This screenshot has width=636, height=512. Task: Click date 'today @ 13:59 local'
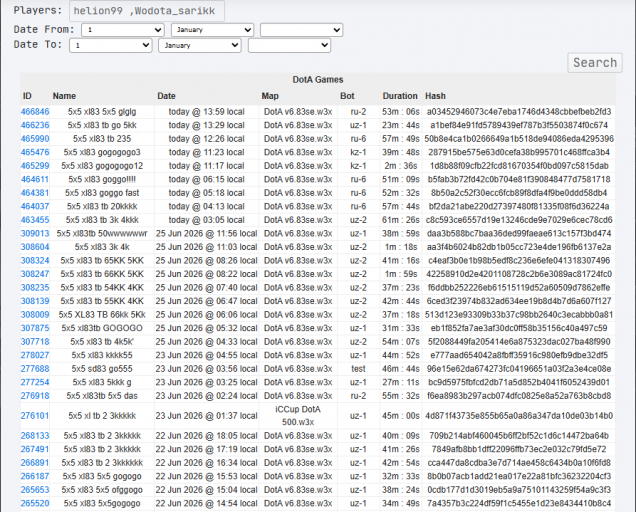click(206, 112)
